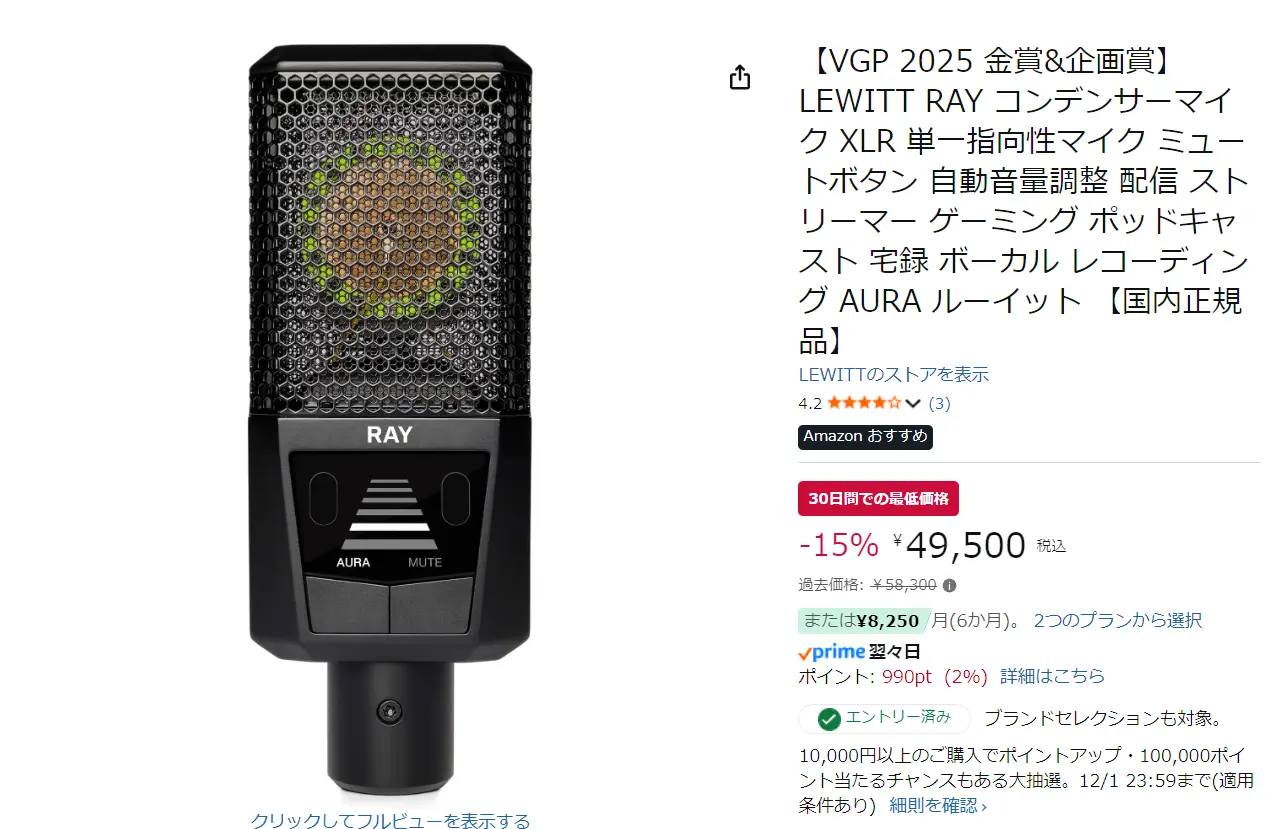Image resolution: width=1267 pixels, height=829 pixels.
Task: Click the ¥49,500 price
Action: (x=960, y=546)
